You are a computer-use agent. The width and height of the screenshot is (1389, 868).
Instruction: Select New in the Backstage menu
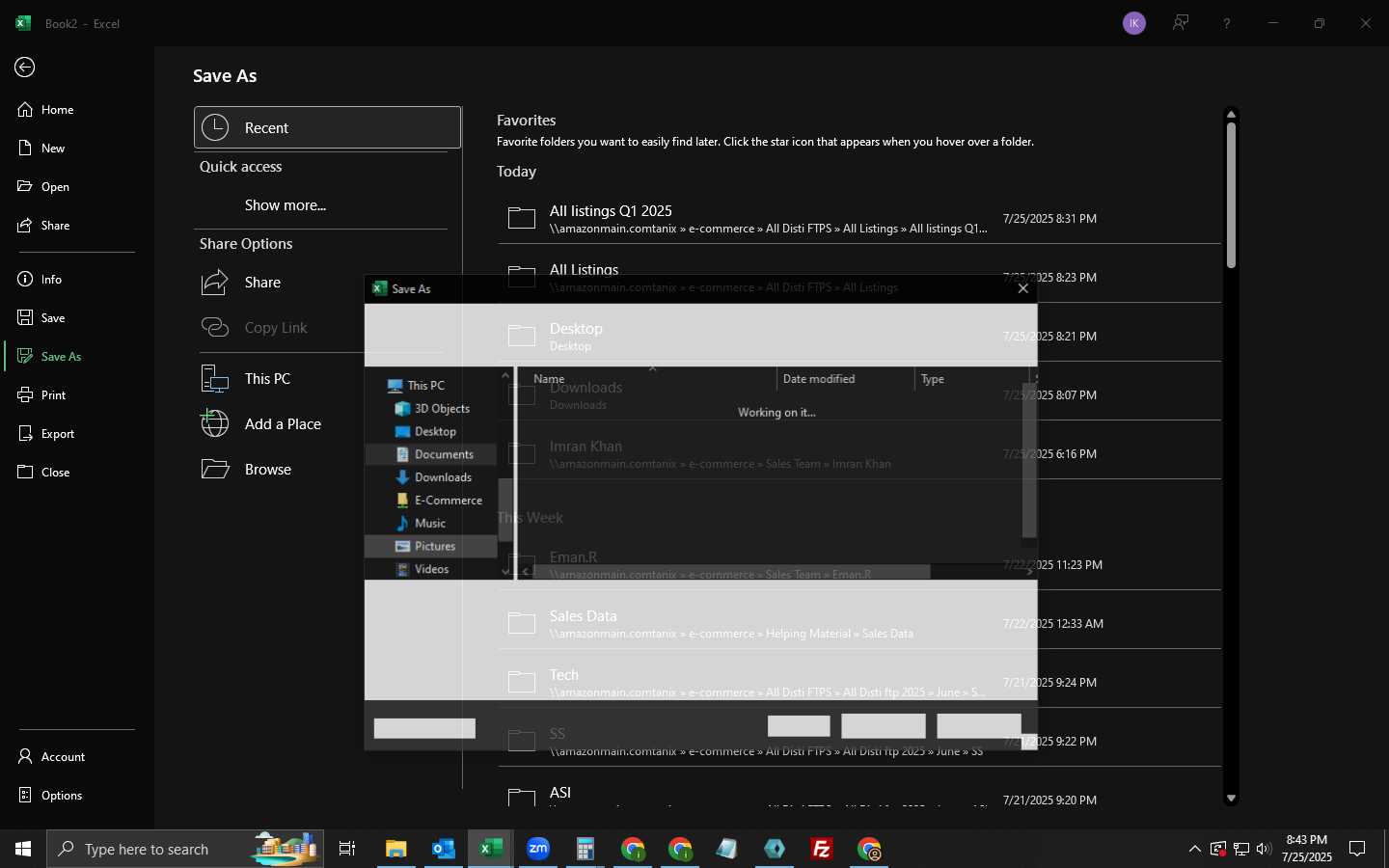point(77,149)
